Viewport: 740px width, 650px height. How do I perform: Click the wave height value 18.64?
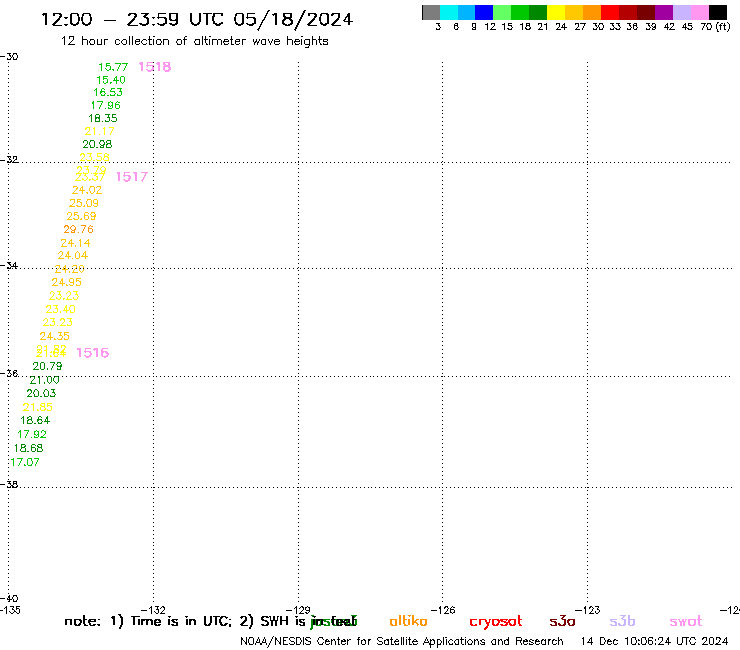pos(35,420)
